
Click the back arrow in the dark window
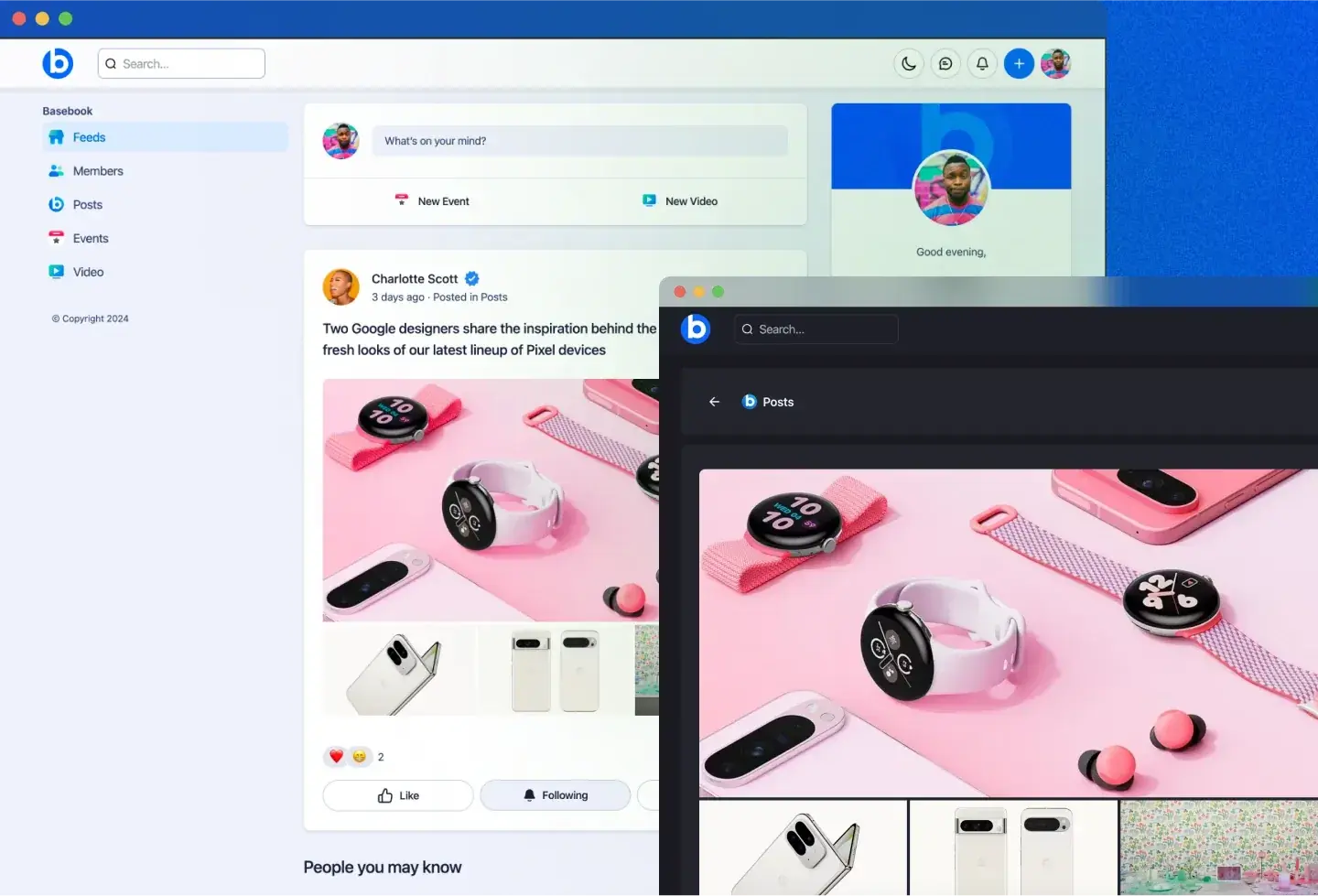(715, 402)
